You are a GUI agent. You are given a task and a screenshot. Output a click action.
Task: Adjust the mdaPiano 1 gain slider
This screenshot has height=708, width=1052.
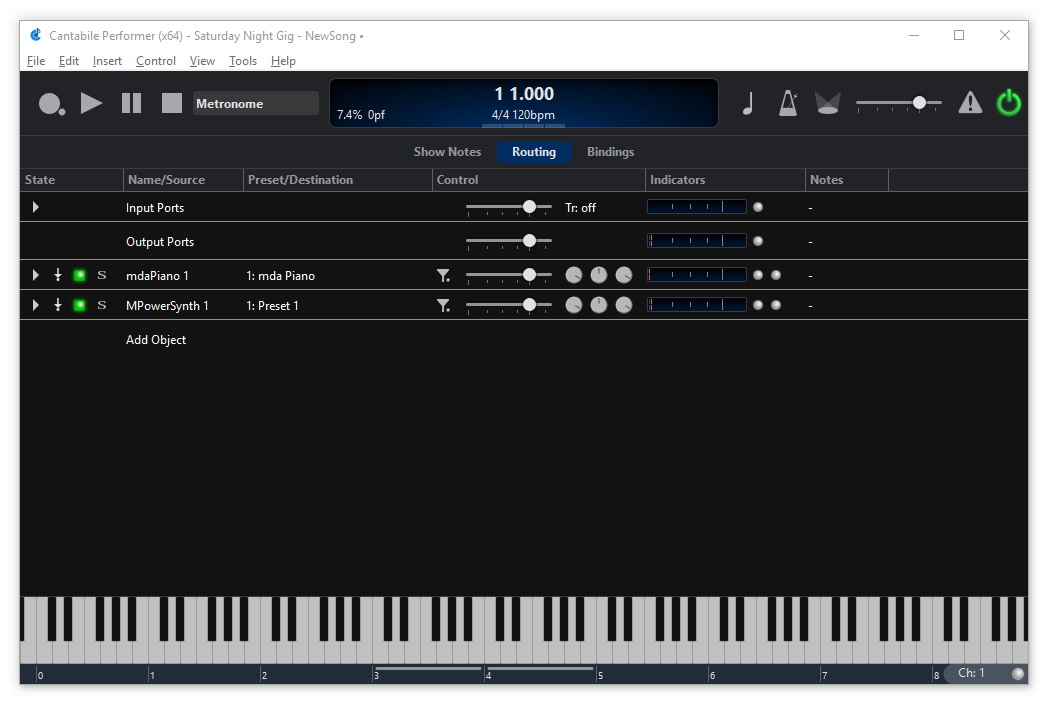[x=509, y=275]
